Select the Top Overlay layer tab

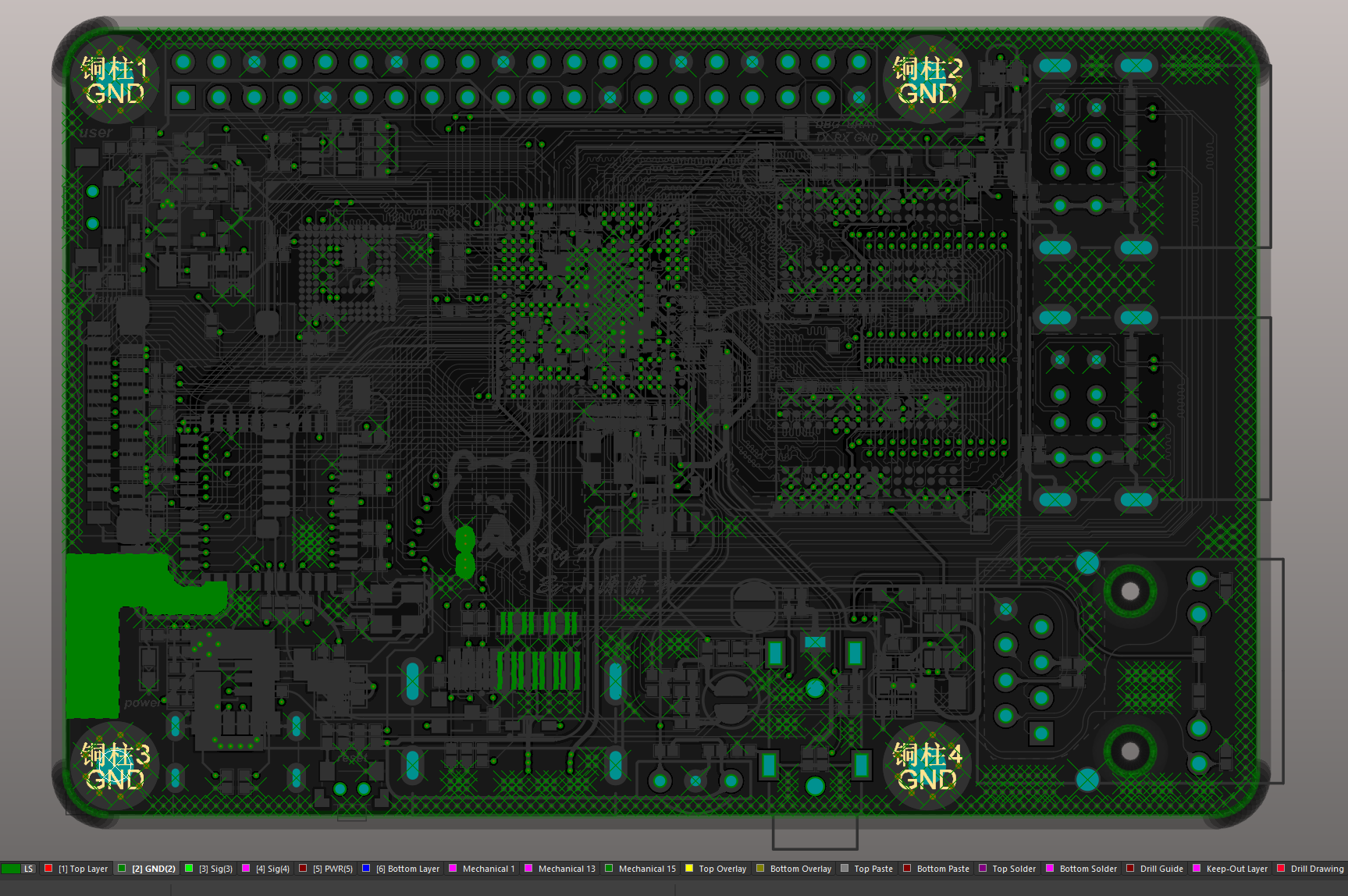722,869
